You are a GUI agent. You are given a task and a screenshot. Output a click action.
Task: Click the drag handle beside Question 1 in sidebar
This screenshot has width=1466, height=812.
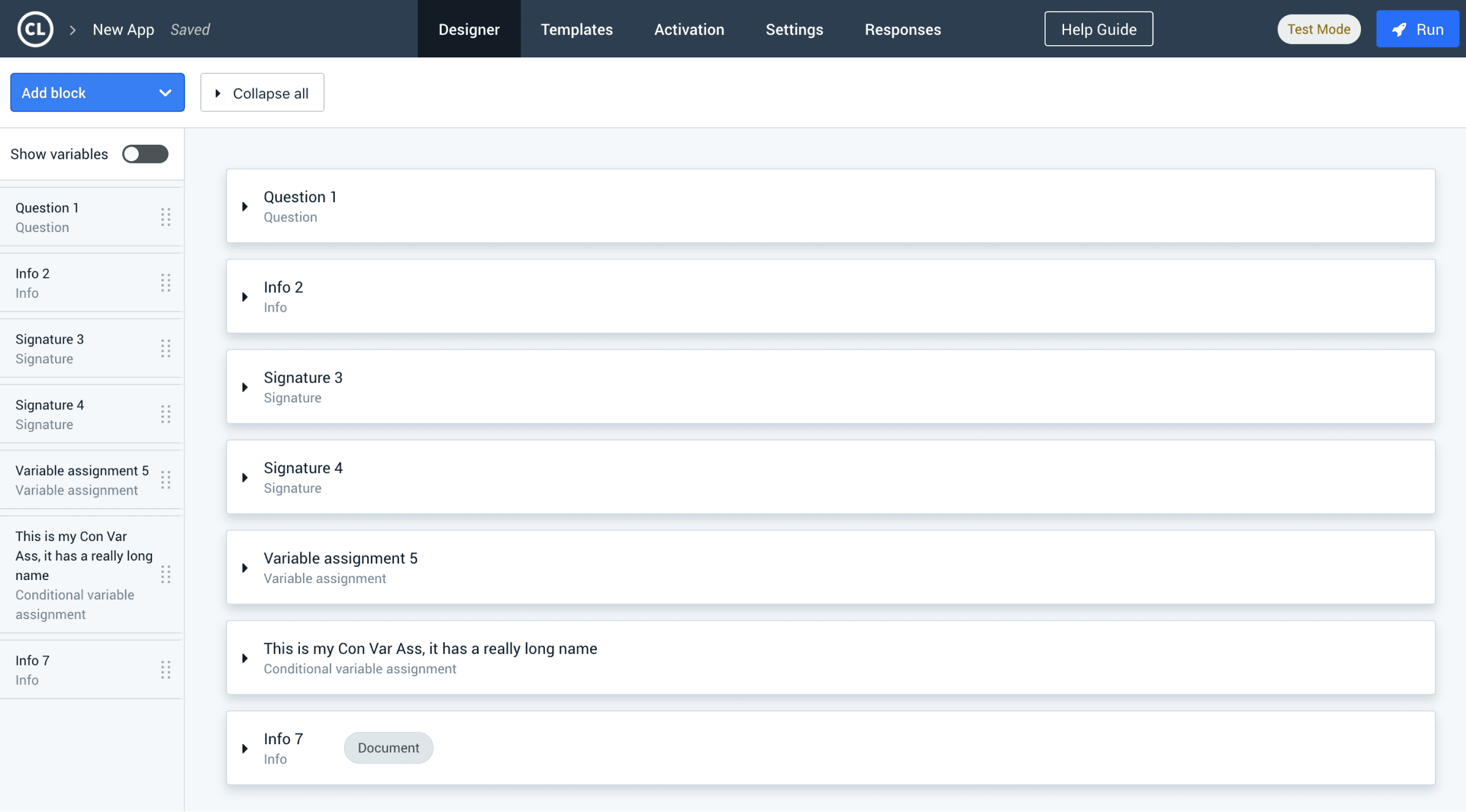click(166, 217)
